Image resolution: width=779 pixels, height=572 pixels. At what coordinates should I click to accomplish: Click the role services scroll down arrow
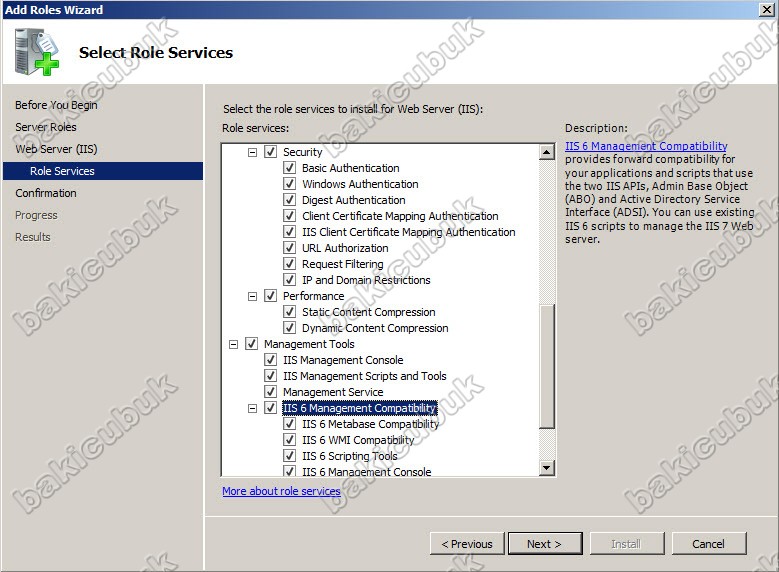point(546,468)
